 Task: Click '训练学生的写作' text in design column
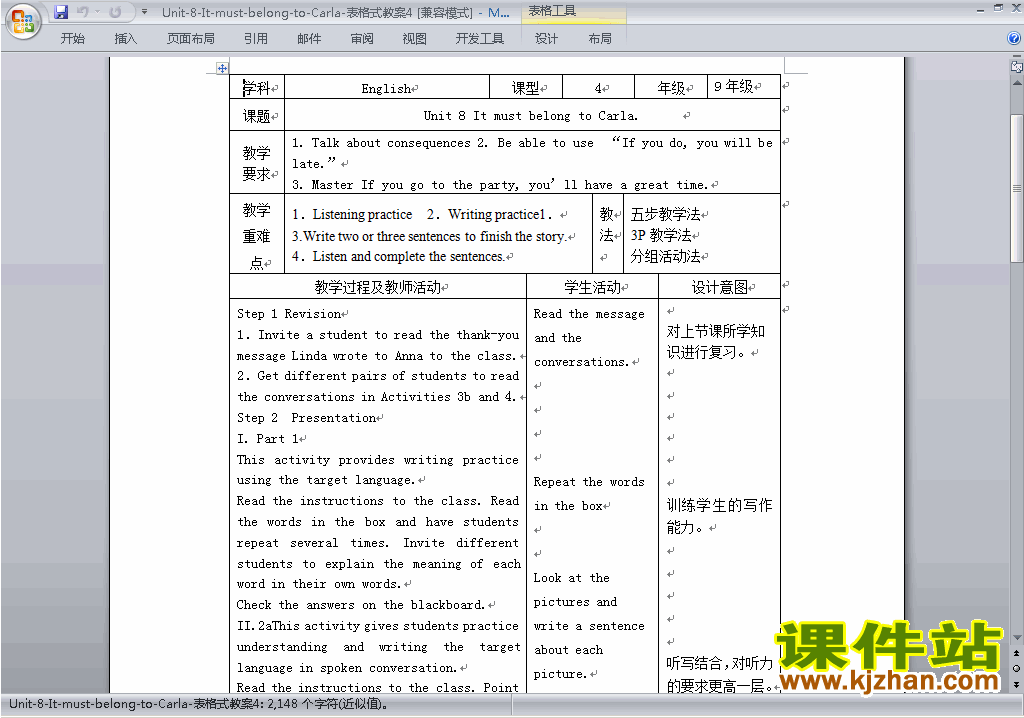719,505
